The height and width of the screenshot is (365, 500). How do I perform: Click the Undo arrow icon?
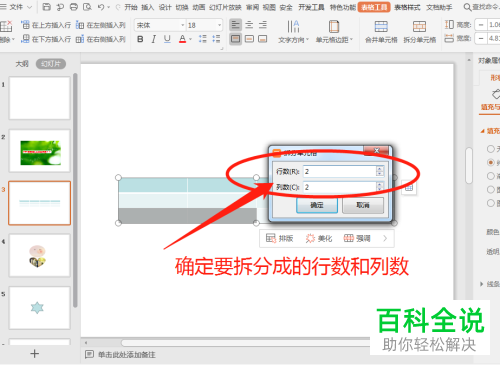point(101,7)
